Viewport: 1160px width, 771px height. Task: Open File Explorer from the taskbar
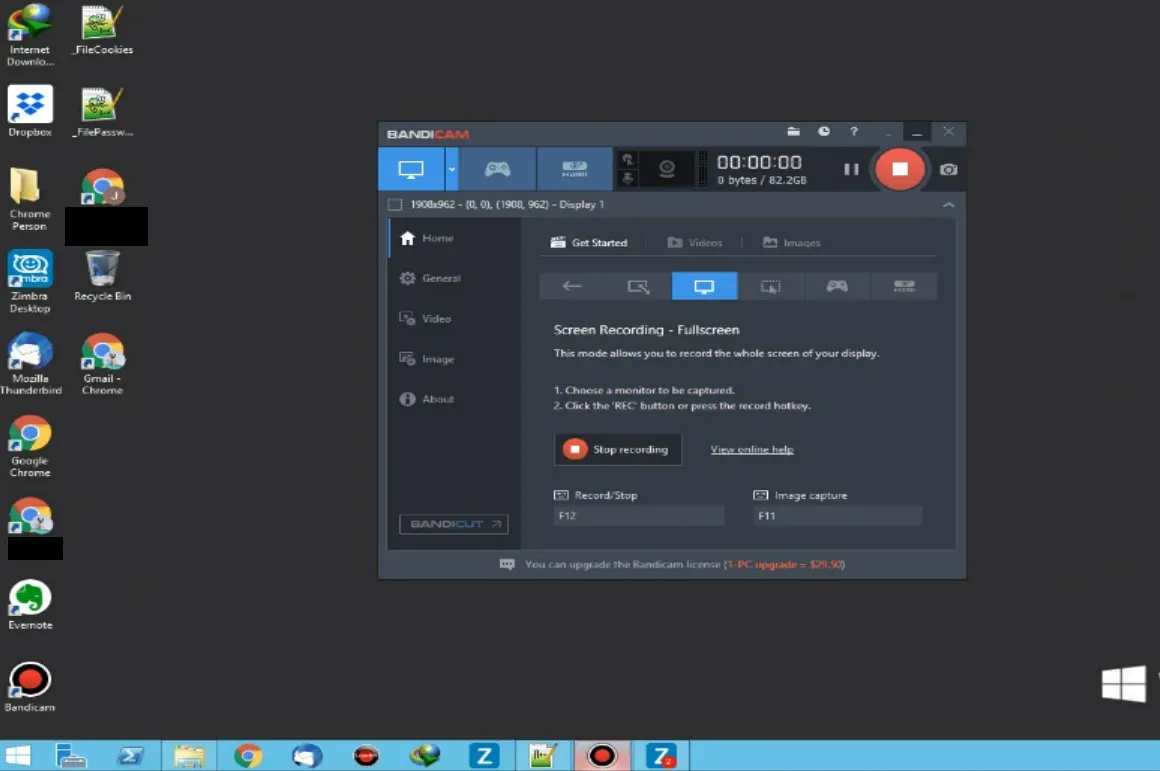(x=189, y=755)
